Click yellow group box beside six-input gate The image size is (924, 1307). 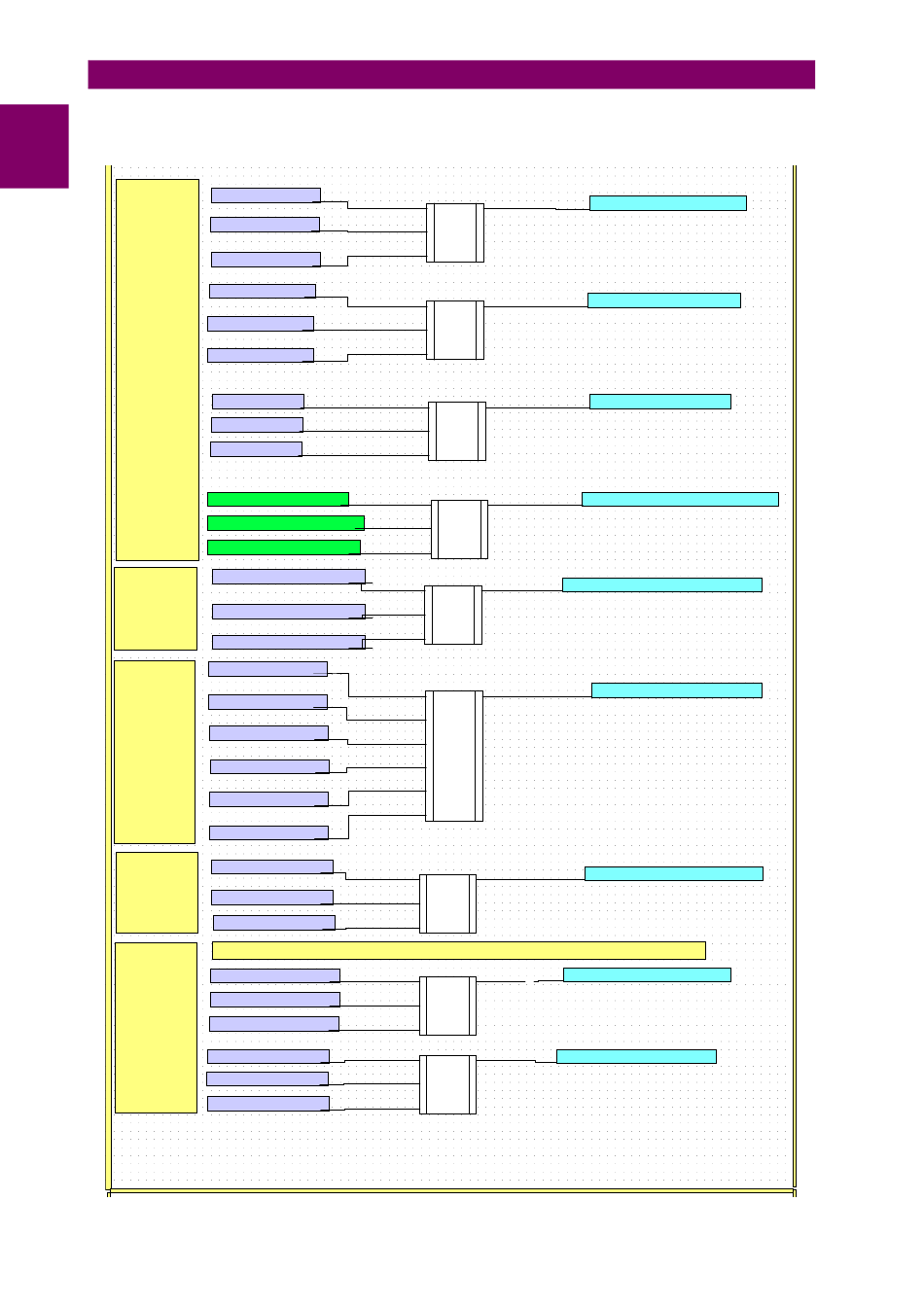155,752
